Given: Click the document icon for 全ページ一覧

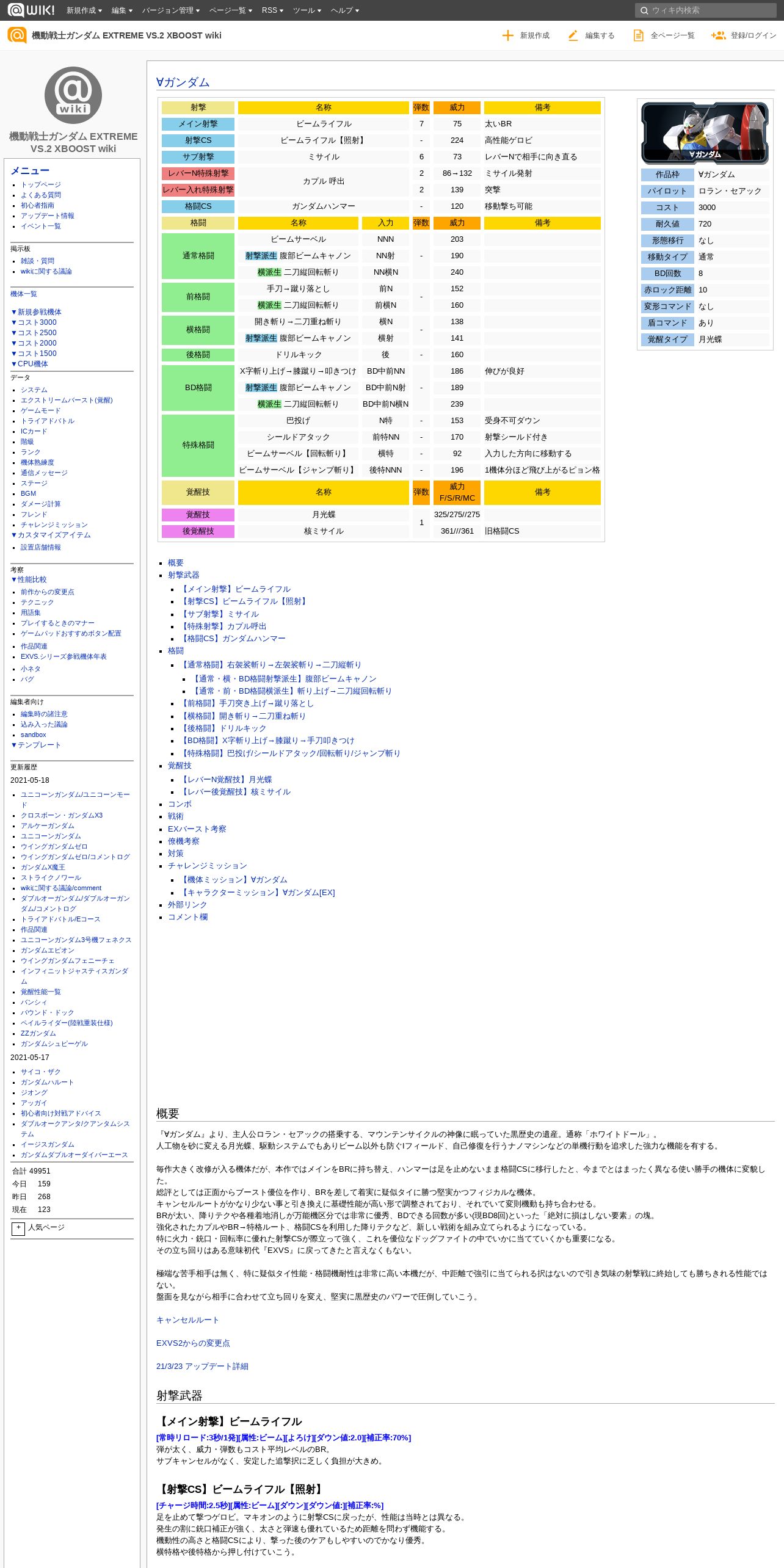Looking at the screenshot, I should point(638,35).
